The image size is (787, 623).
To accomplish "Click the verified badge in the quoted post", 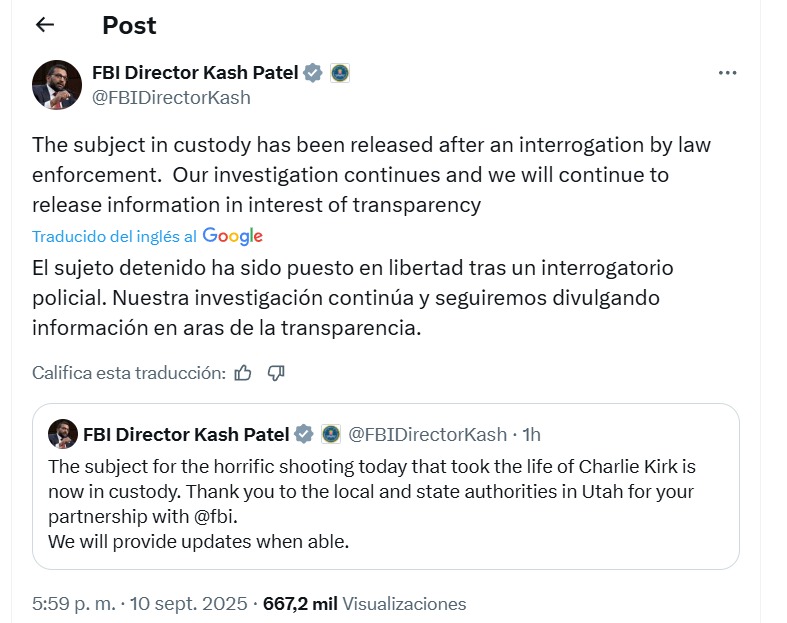I will 304,434.
